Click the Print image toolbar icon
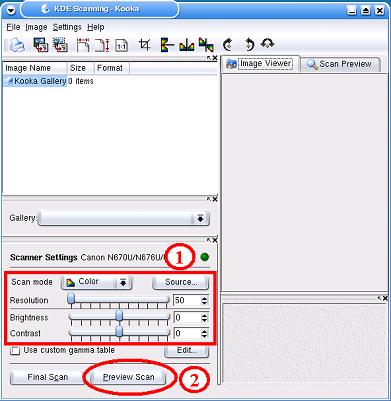 (17, 45)
